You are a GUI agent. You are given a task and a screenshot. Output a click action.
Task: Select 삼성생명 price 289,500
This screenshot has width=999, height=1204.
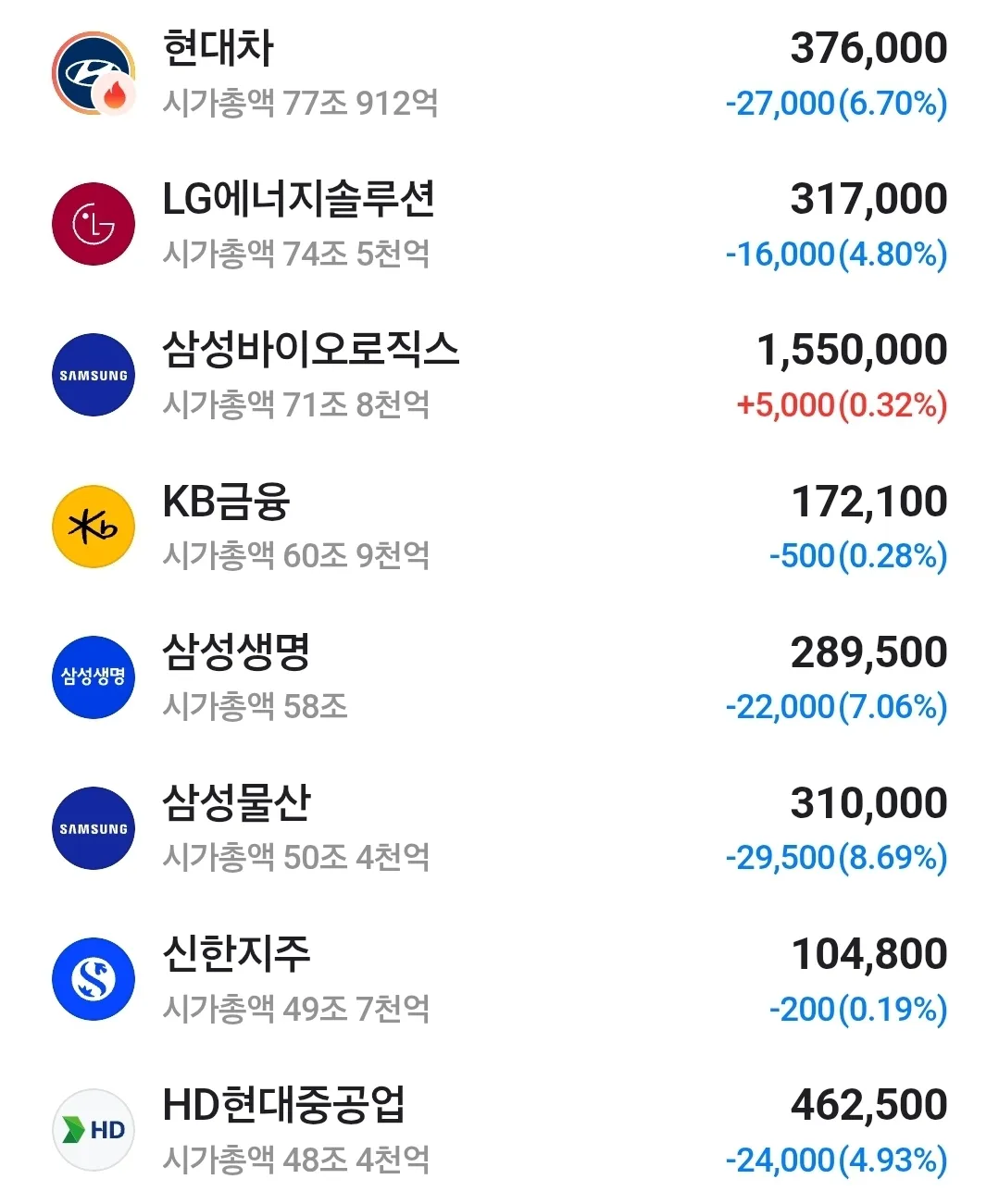tap(868, 652)
